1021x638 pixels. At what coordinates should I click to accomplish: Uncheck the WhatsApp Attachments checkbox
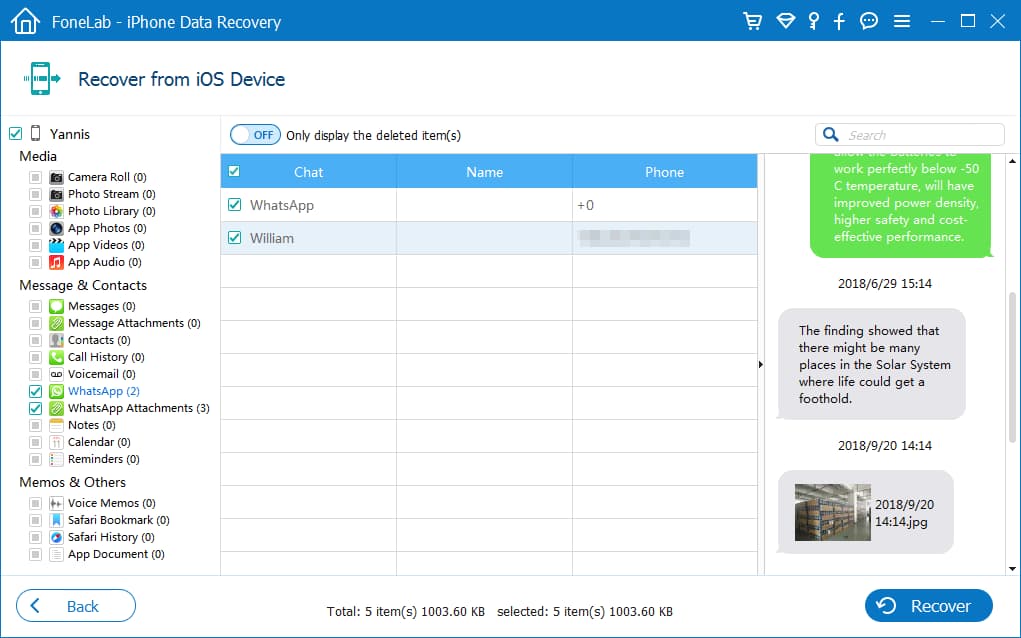coord(36,409)
